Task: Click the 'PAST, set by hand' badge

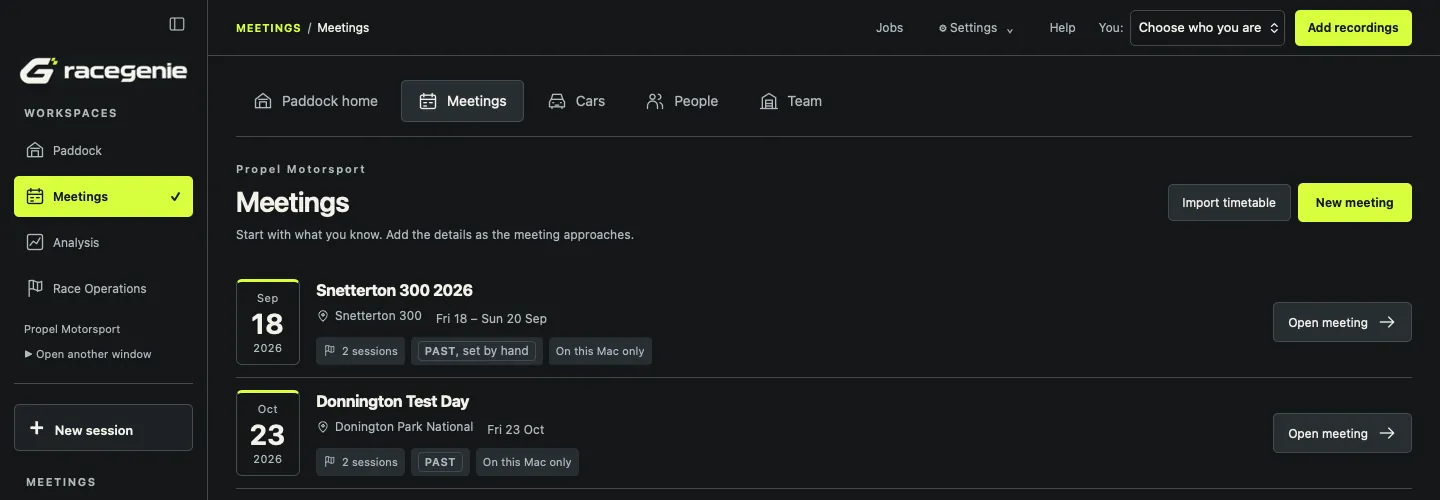Action: point(476,351)
